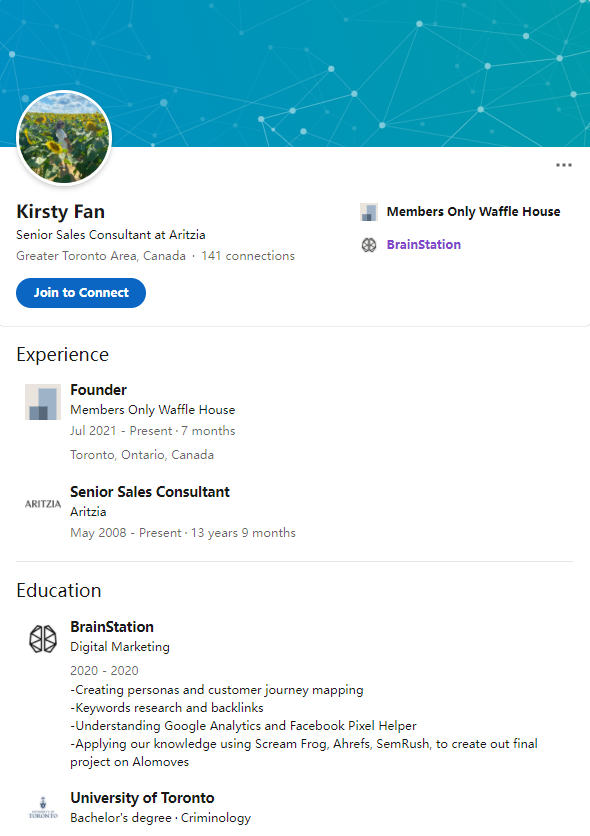The height and width of the screenshot is (836, 590).
Task: Open Members Only Waffle House header link
Action: click(x=473, y=212)
